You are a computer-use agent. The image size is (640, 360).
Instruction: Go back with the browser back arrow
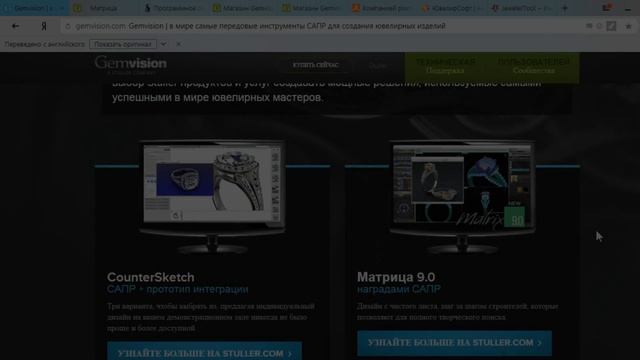coord(16,26)
